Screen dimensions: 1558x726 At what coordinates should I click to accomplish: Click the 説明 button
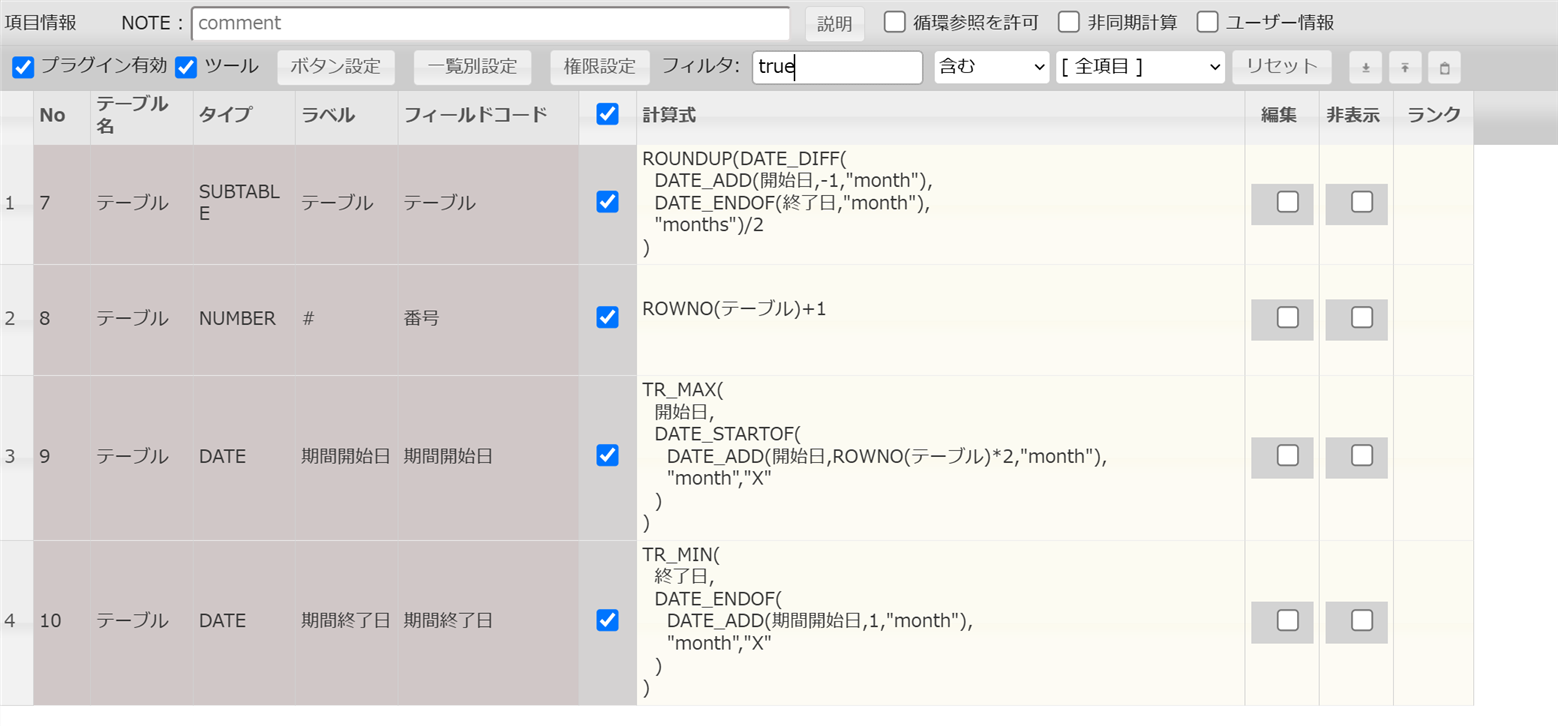(835, 24)
